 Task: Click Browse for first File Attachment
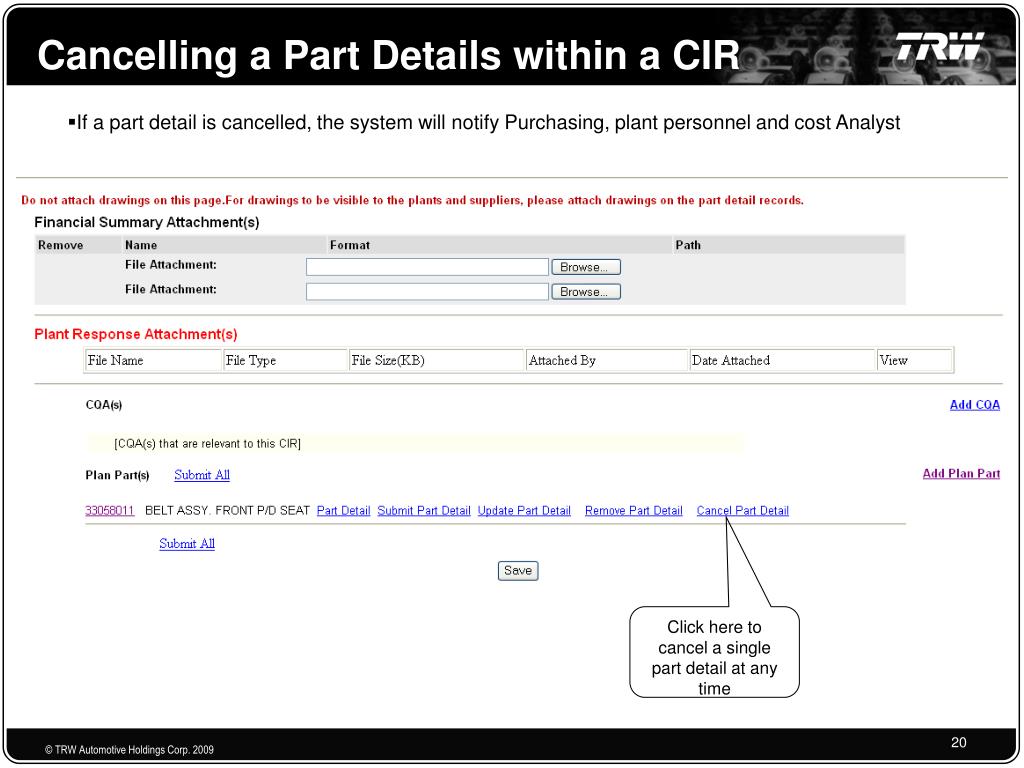tap(586, 267)
